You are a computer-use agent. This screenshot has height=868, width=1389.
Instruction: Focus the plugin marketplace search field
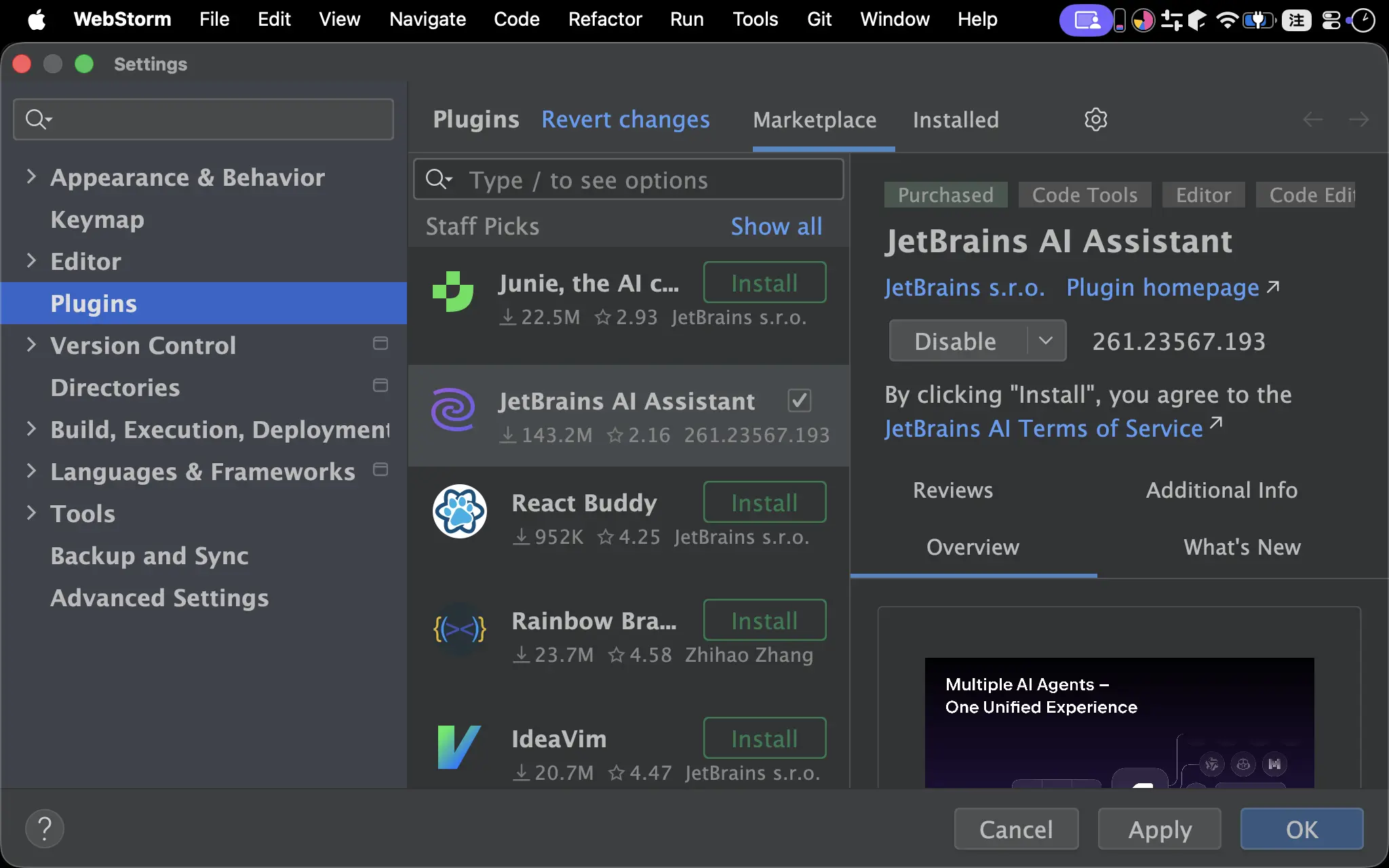click(629, 180)
